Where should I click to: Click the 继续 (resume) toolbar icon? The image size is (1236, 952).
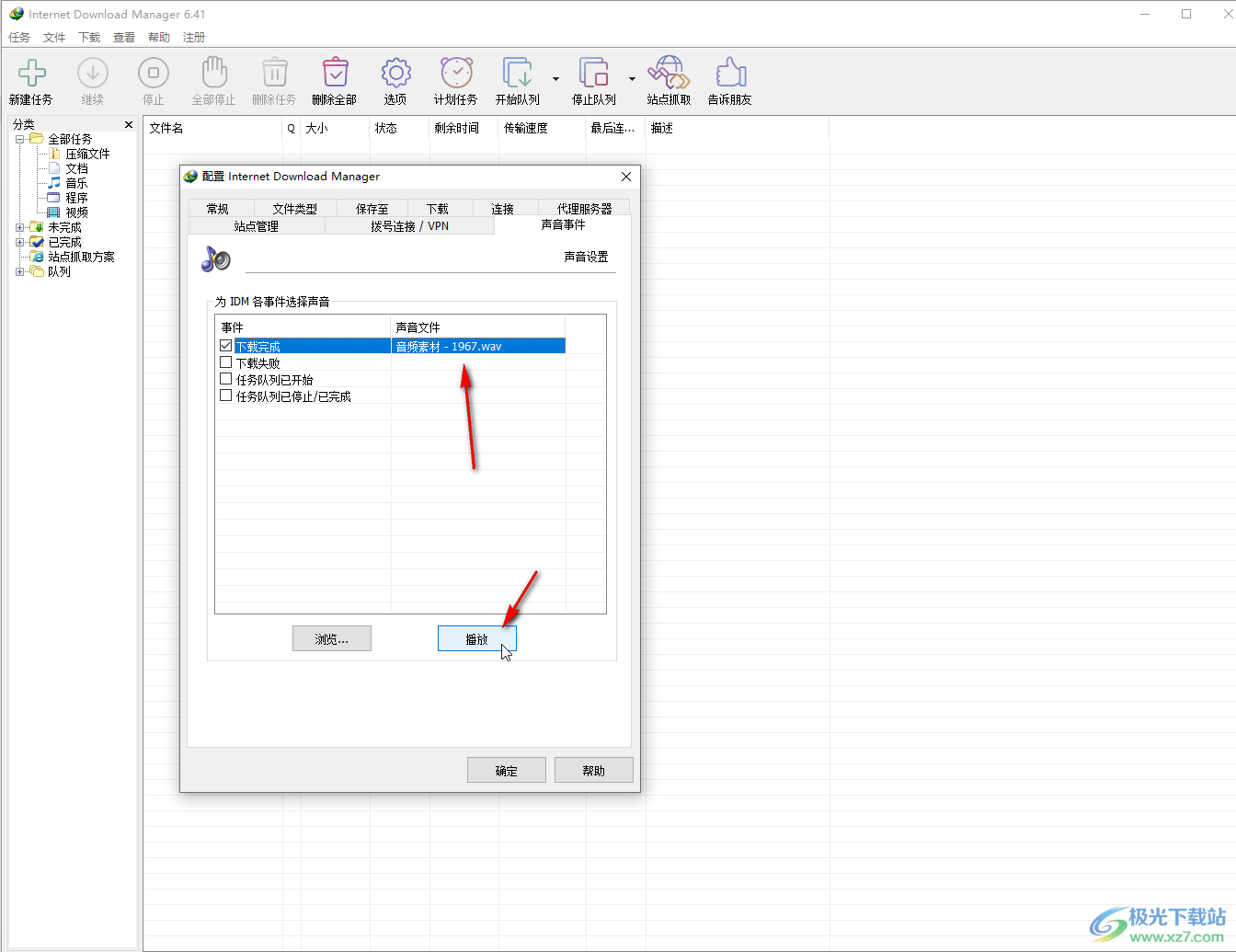click(x=92, y=73)
